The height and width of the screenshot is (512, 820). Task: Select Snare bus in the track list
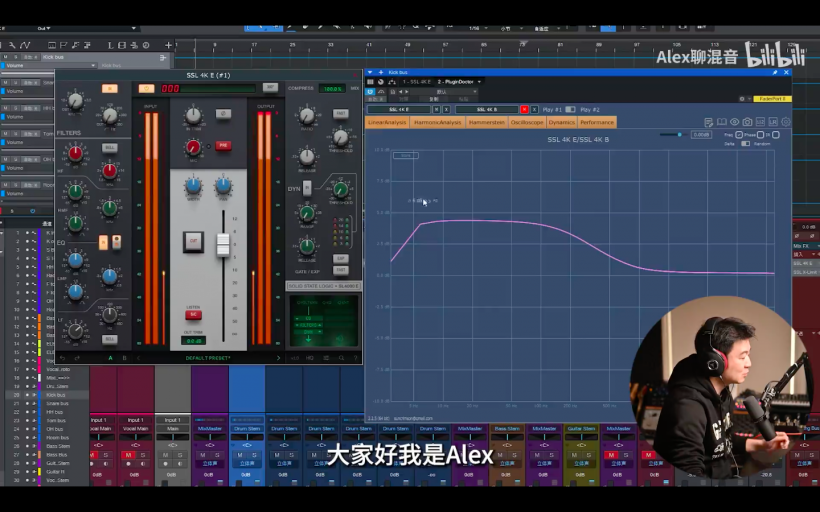[x=58, y=403]
